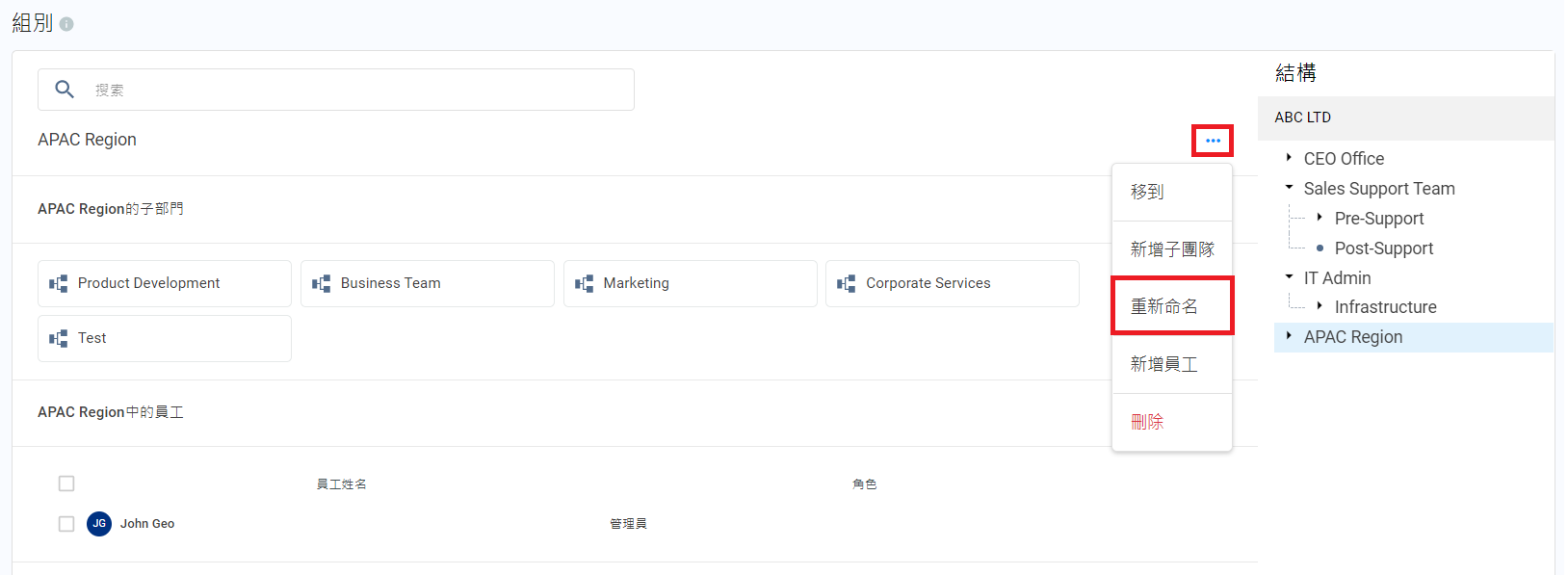The image size is (1568, 575).
Task: Click the red 刪除 menu entry
Action: pyautogui.click(x=1171, y=422)
